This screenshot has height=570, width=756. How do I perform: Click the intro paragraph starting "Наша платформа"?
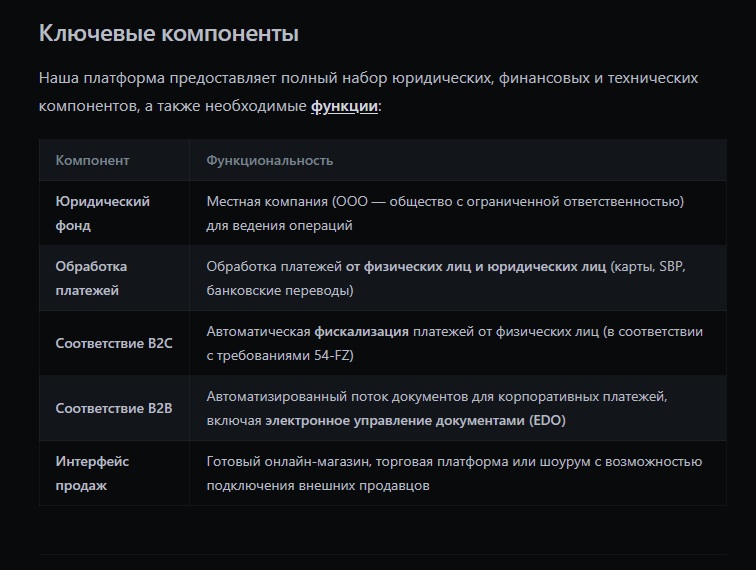coord(368,91)
